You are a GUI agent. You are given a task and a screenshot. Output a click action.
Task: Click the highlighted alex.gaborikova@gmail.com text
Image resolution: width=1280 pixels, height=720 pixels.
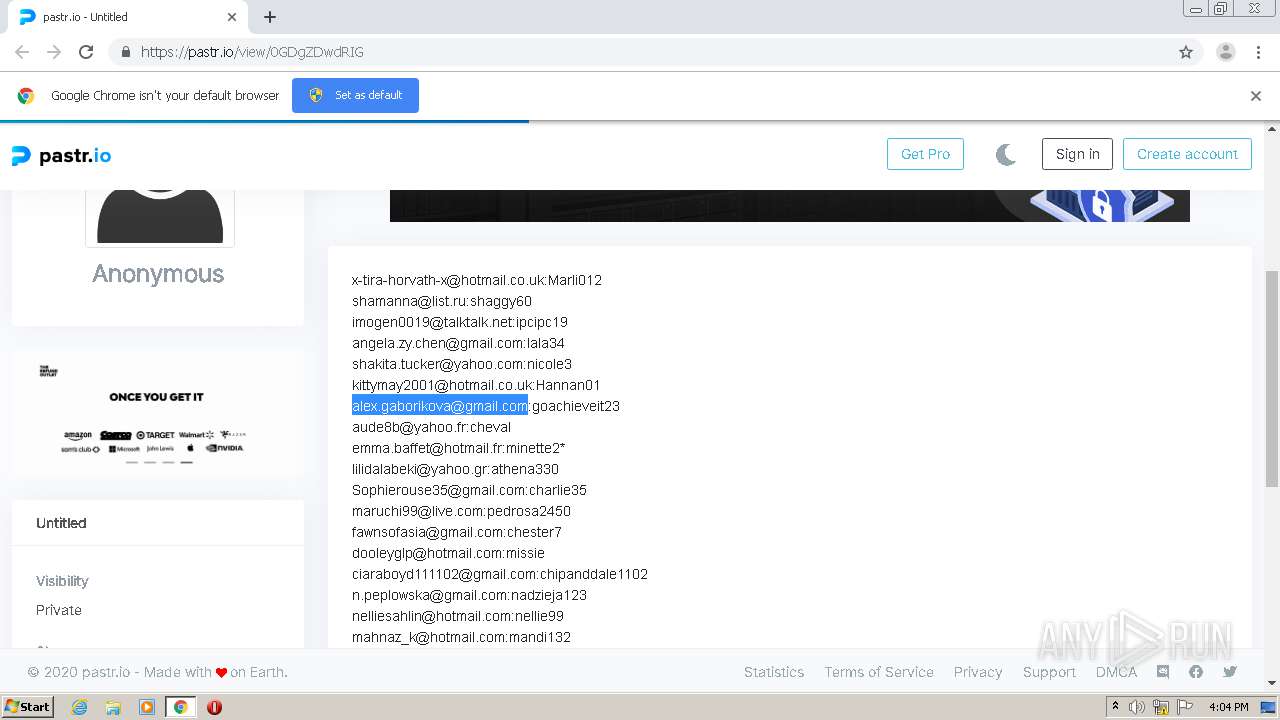click(440, 406)
